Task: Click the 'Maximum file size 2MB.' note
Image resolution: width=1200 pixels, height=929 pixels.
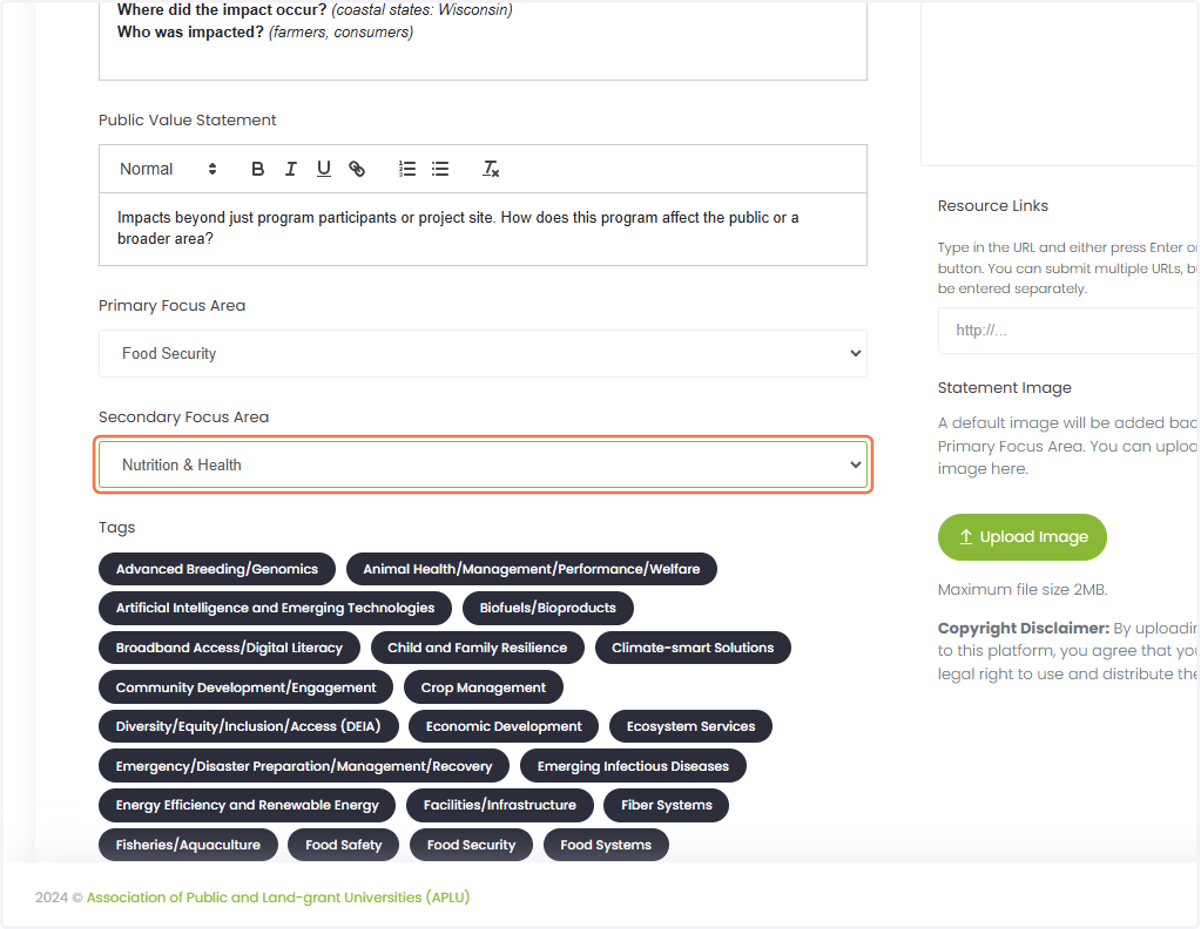Action: click(1023, 590)
